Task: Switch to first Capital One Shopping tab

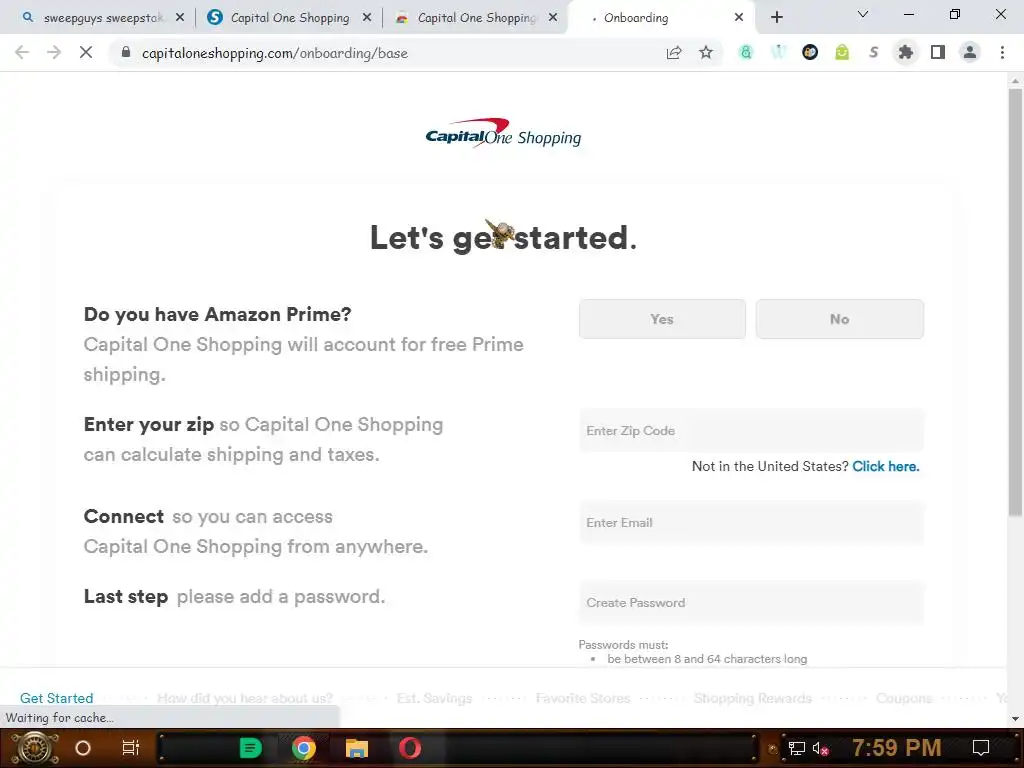Action: (289, 18)
